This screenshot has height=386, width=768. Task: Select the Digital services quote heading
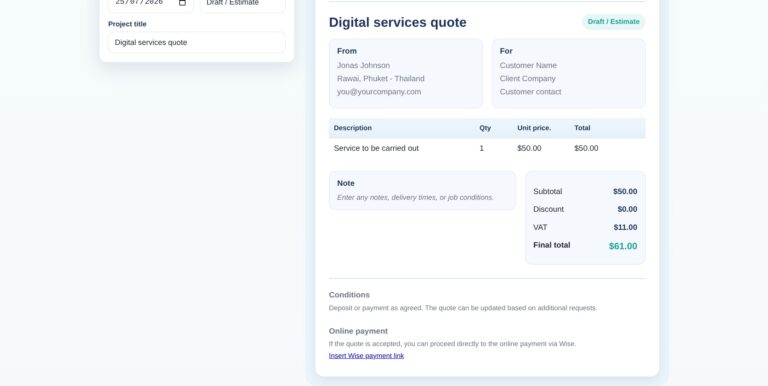click(398, 23)
